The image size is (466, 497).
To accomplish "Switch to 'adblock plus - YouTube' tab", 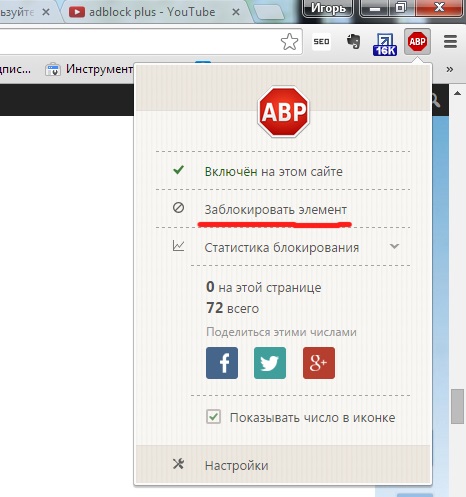I will [x=152, y=12].
